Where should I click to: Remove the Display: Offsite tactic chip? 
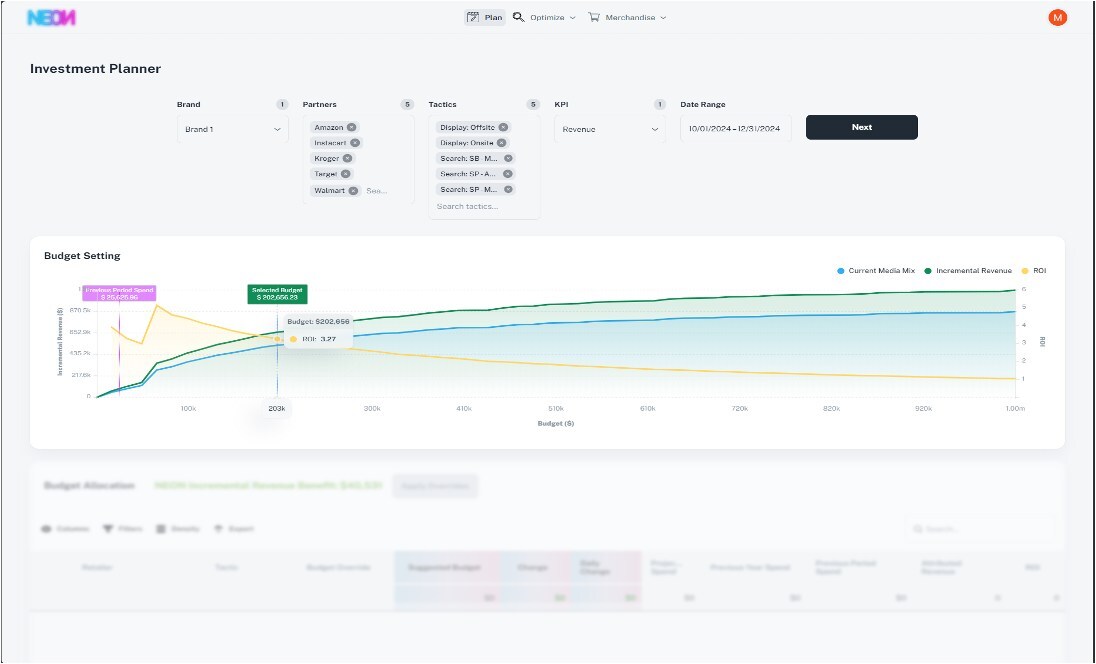click(503, 128)
